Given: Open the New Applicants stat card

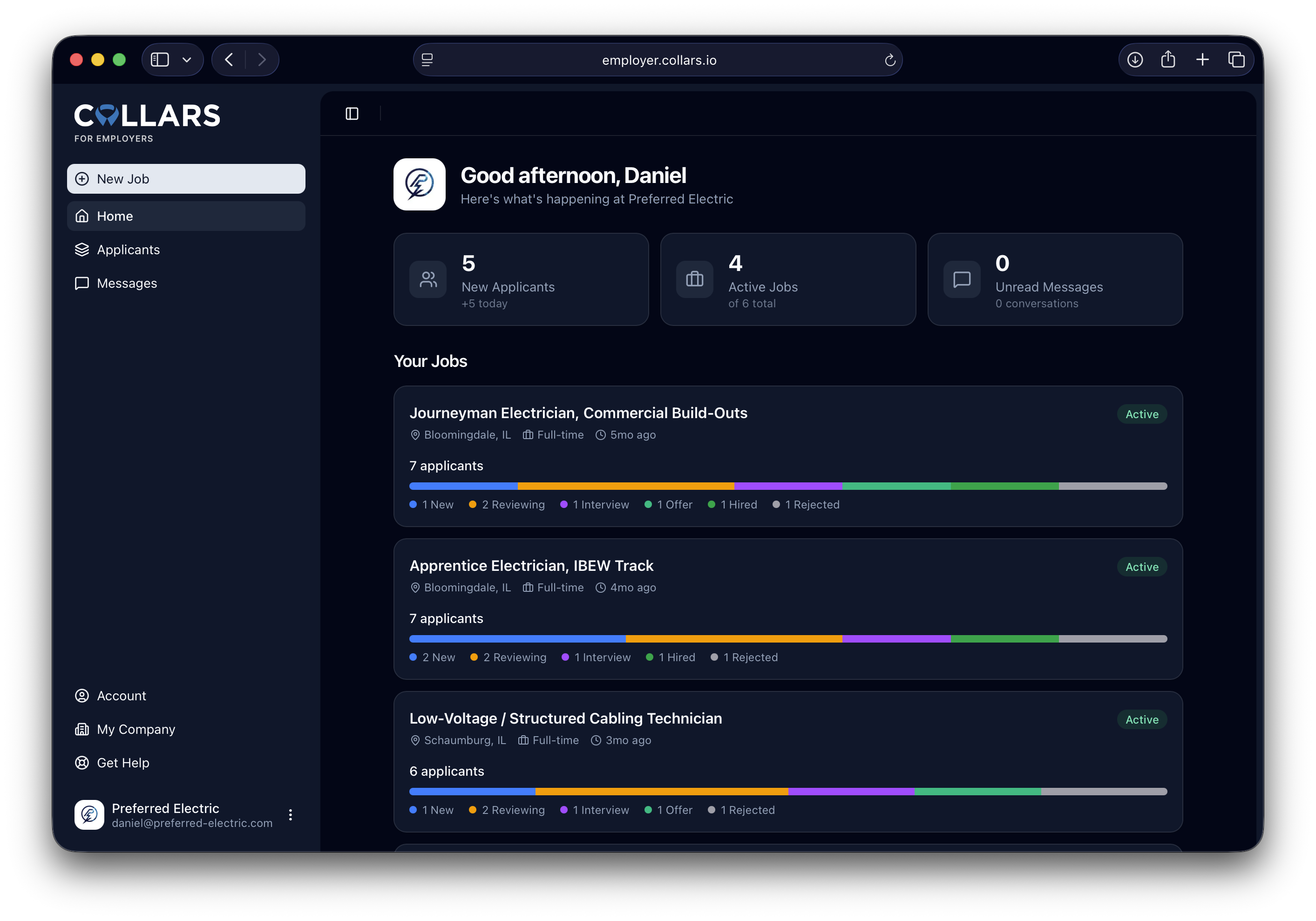Looking at the screenshot, I should click(521, 280).
